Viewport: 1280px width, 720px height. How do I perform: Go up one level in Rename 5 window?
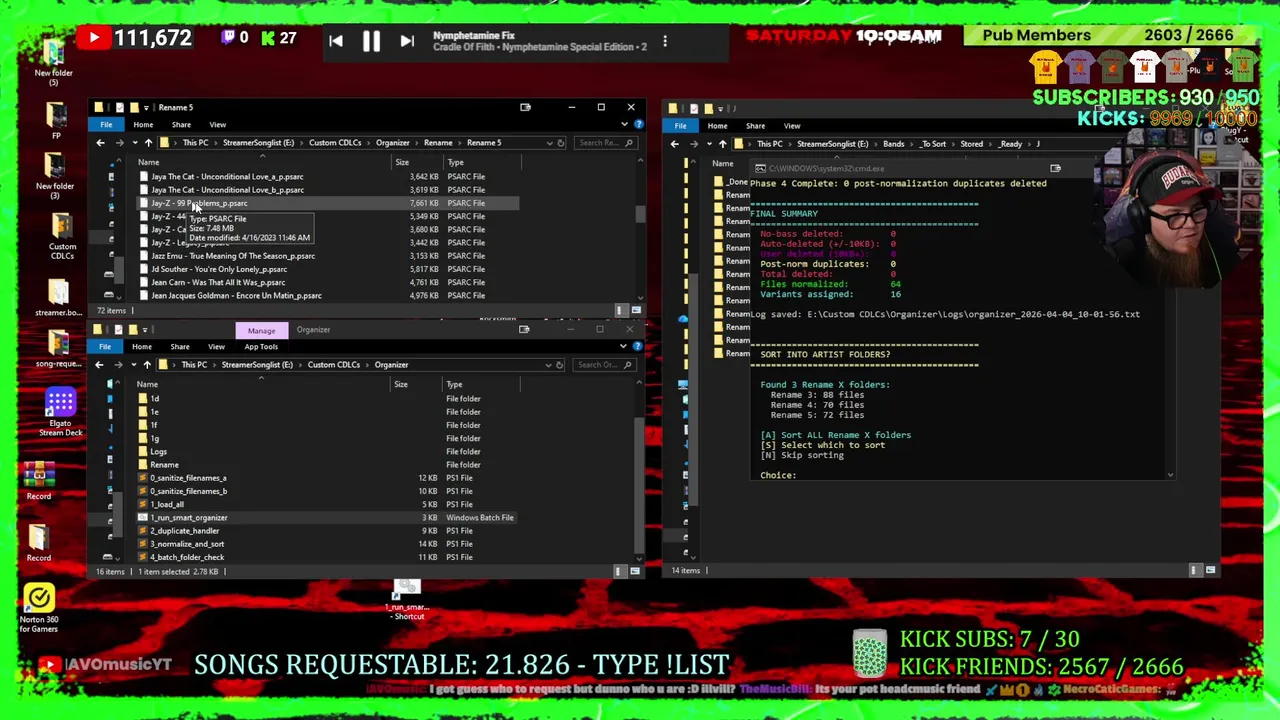pos(148,143)
